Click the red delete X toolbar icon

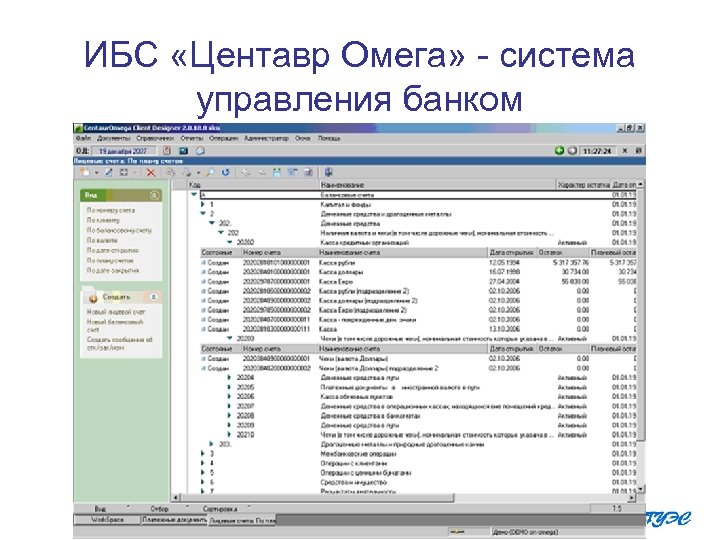click(151, 173)
